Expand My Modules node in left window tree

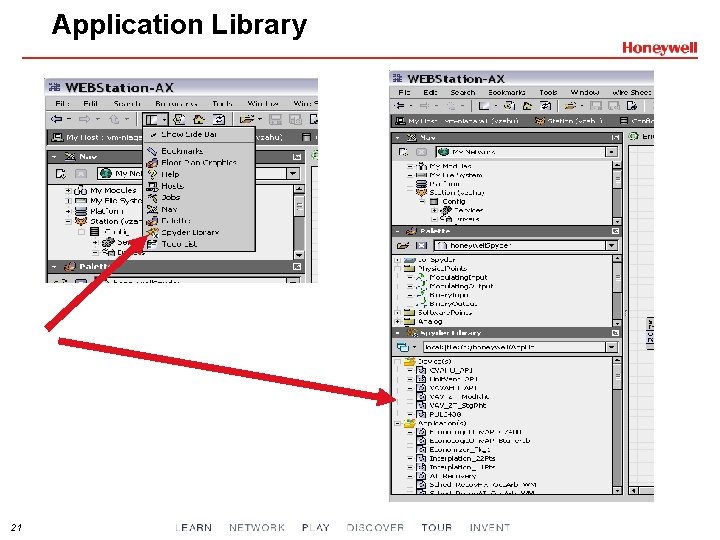pos(68,190)
